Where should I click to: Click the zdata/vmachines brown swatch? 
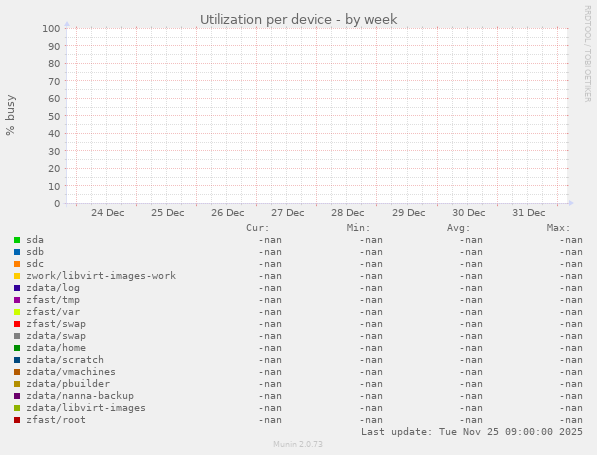17,372
